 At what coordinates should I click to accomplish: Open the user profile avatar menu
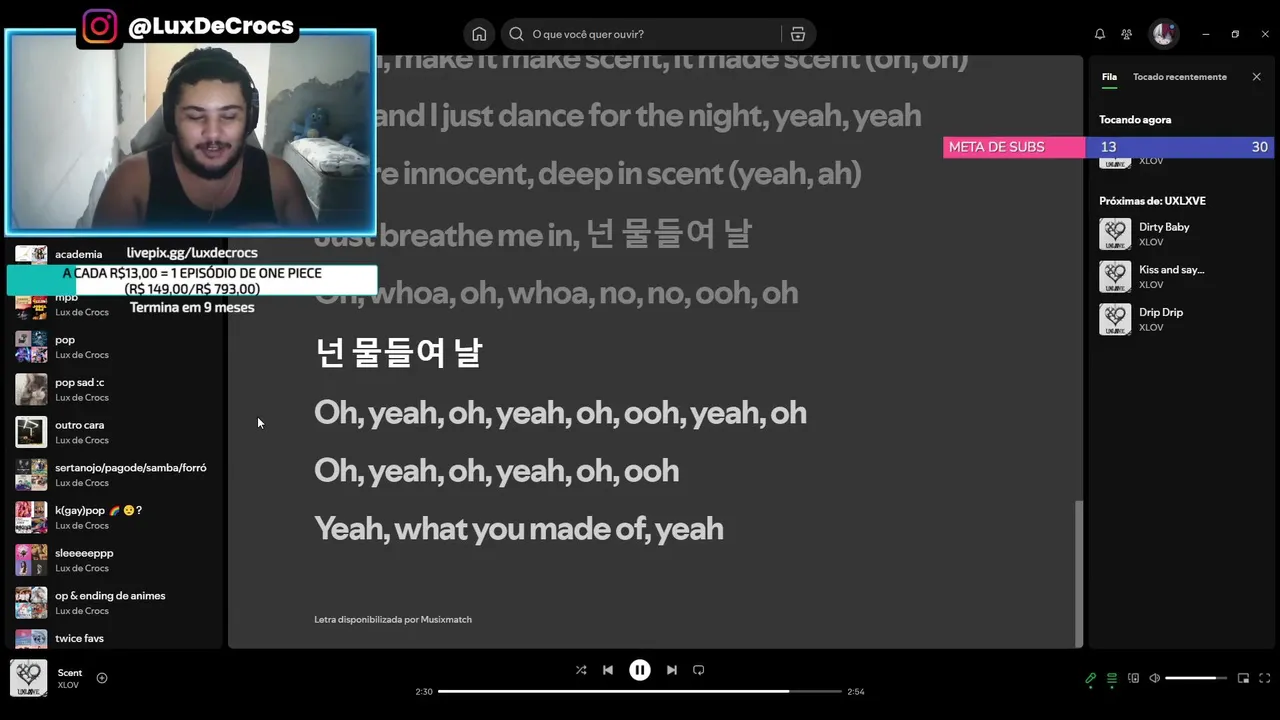point(1163,34)
